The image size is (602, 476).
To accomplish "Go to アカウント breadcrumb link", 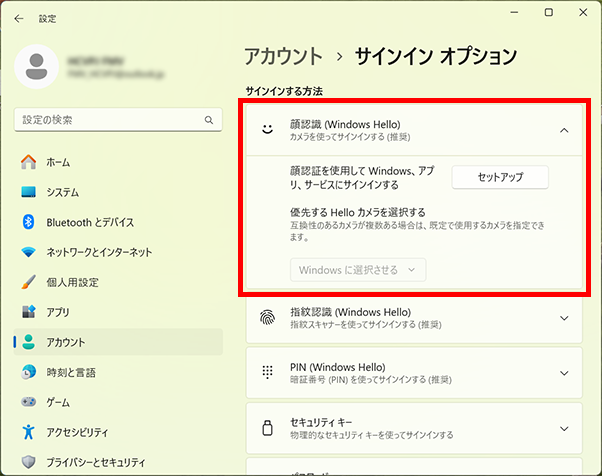I will (283, 56).
